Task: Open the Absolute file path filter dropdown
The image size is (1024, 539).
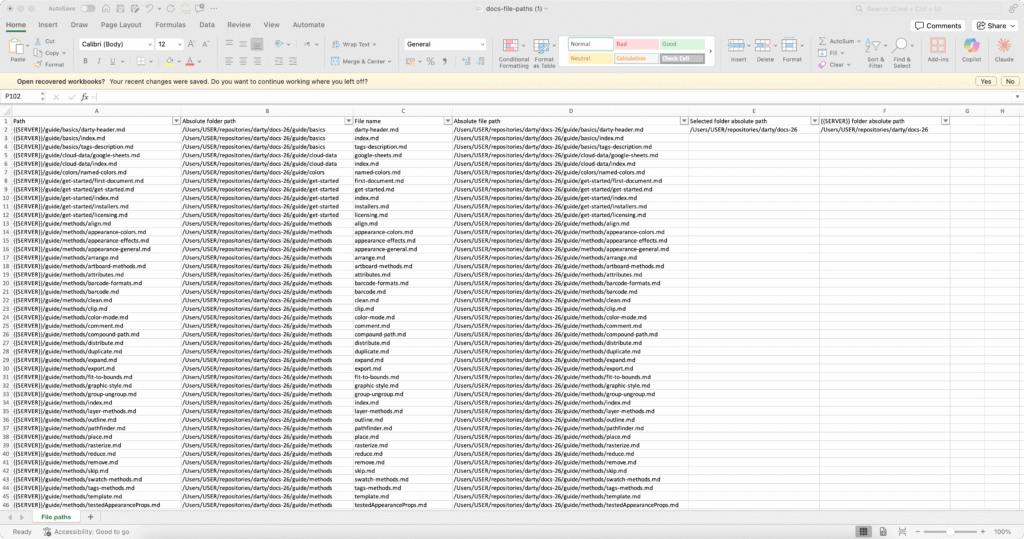Action: pos(684,121)
